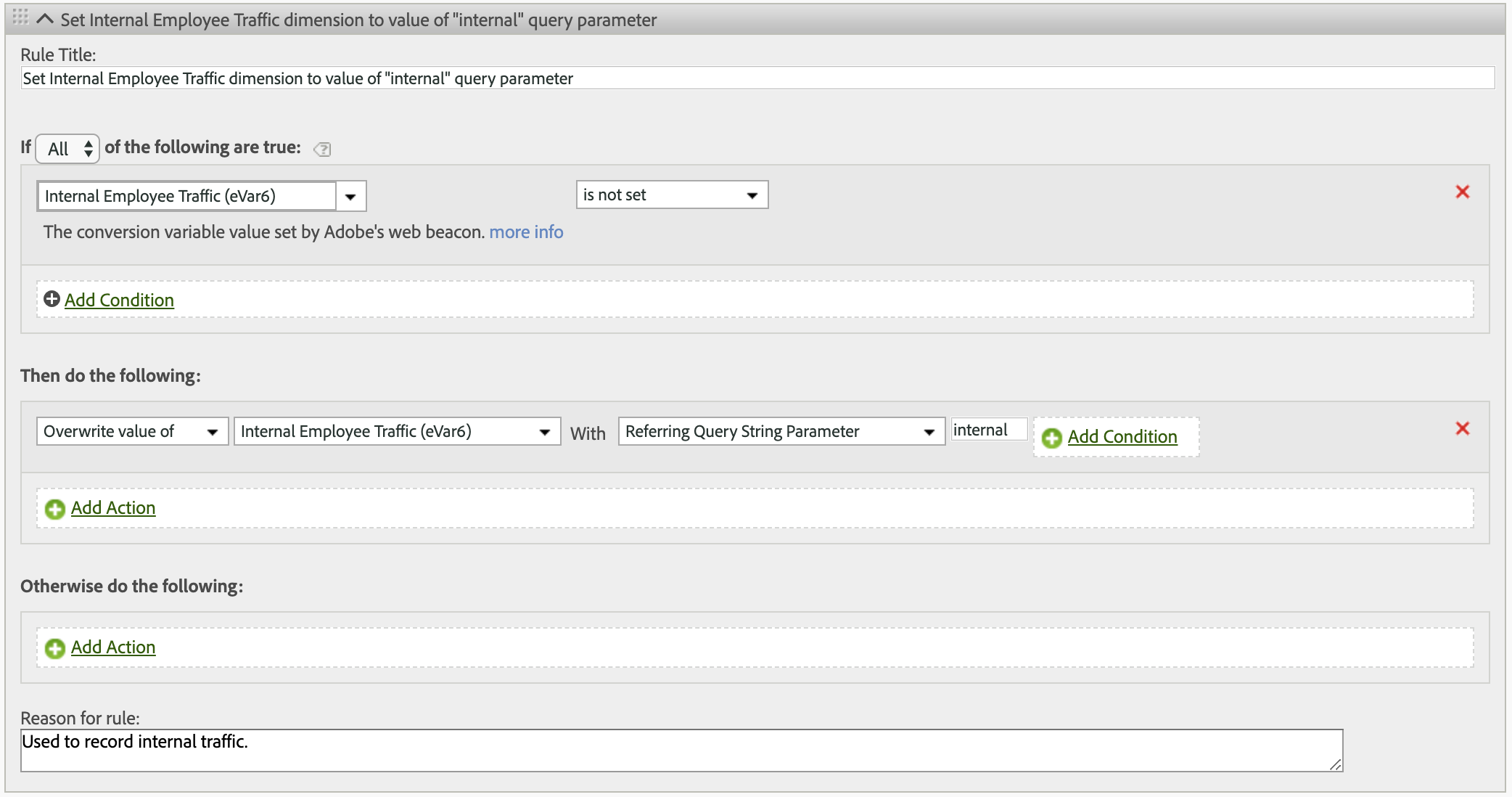Remove the overwrite action with its red X
The image size is (1512, 797).
point(1463,428)
